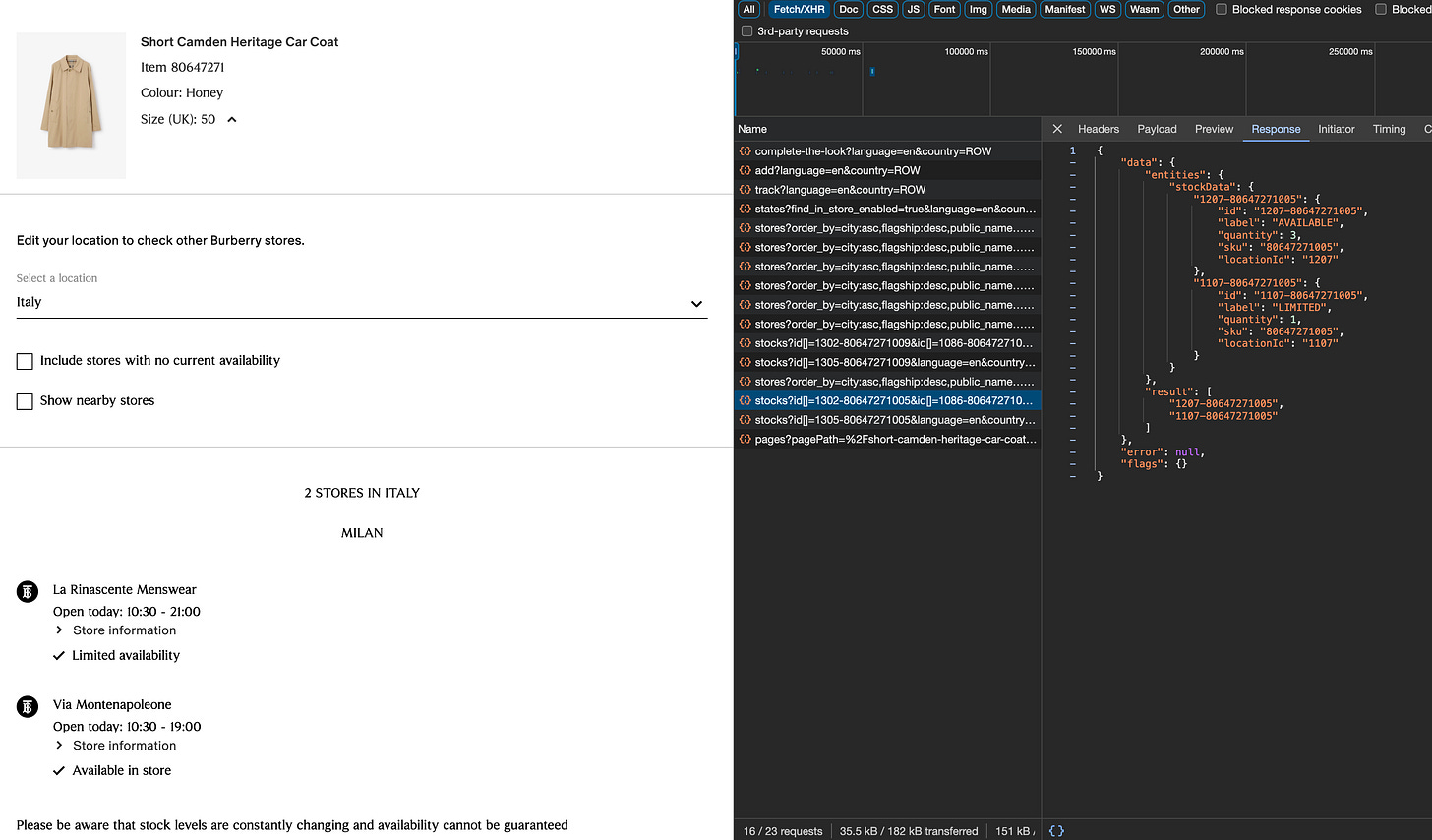Click La Rinascente Menswear store name
Viewport: 1432px width, 840px height.
[x=125, y=590]
